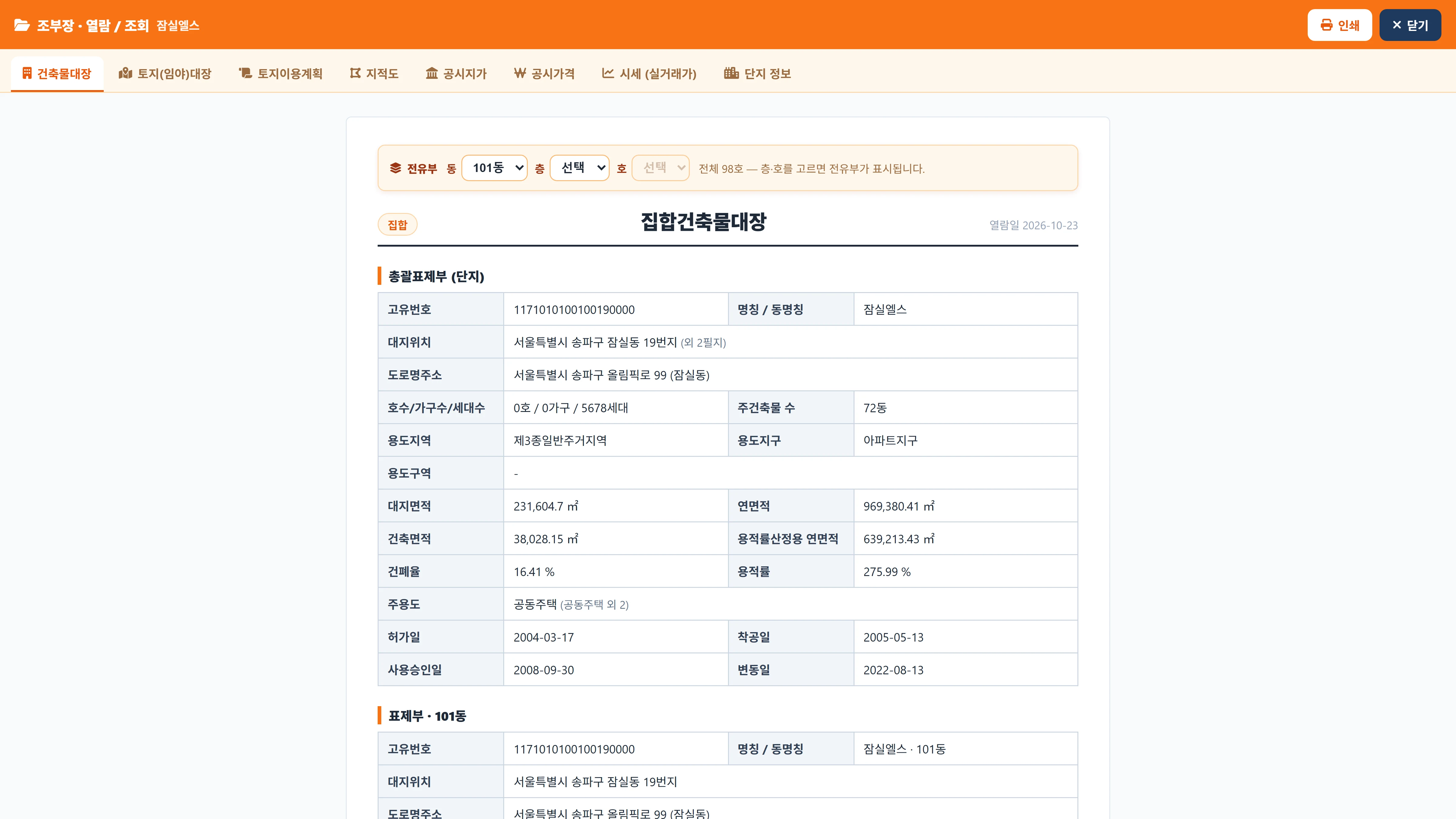Click the X icon on 닫기 button
Image resolution: width=1456 pixels, height=819 pixels.
point(1397,25)
